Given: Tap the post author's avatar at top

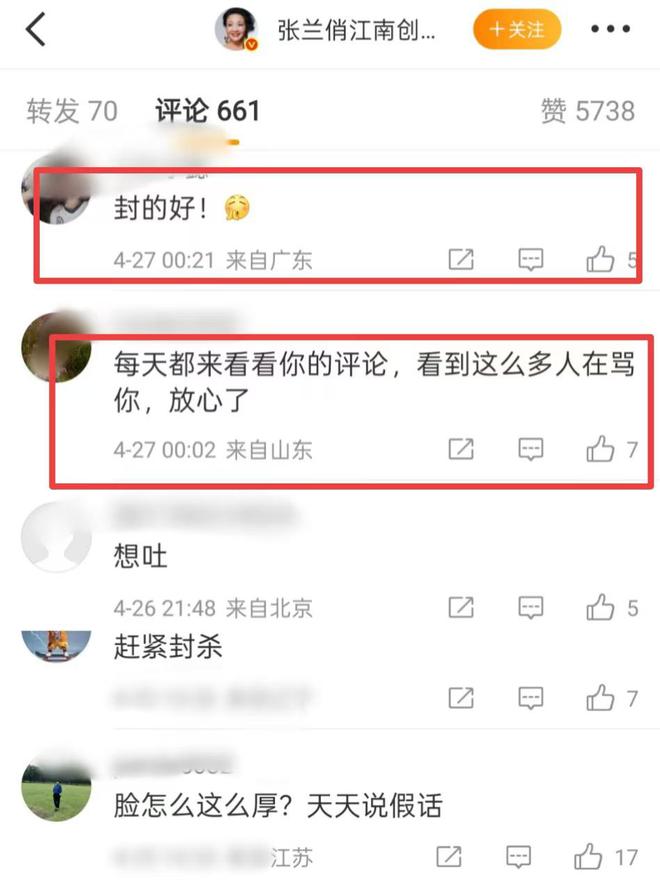Looking at the screenshot, I should coord(236,29).
